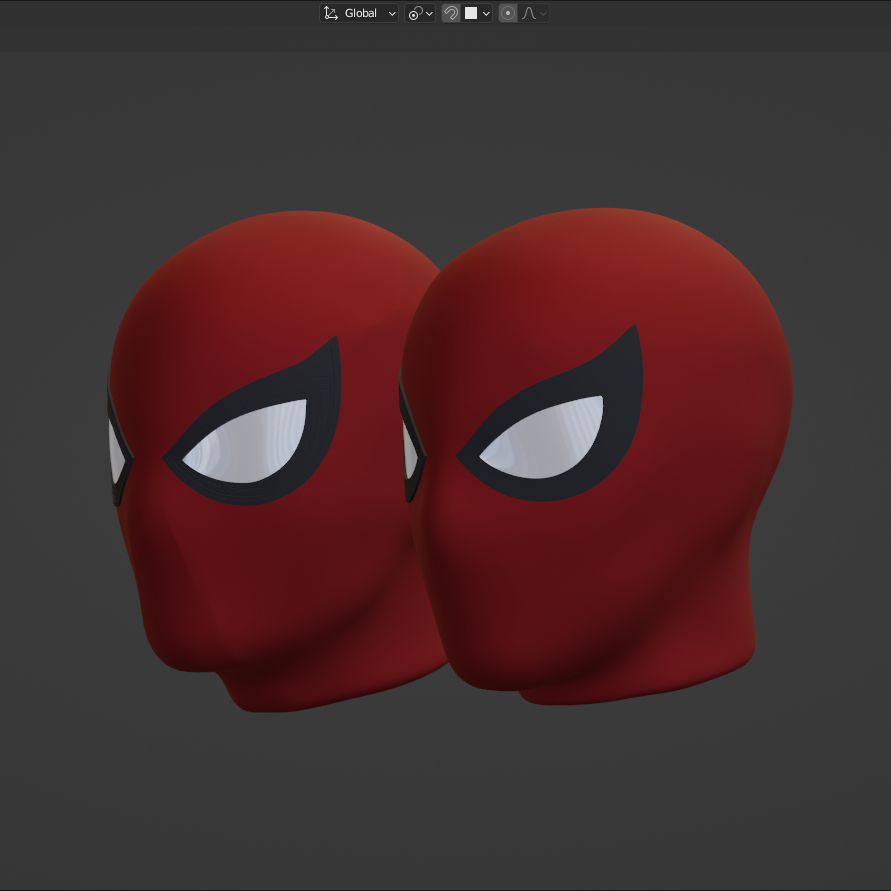Open the proportional editing falloff dropdown

[534, 13]
